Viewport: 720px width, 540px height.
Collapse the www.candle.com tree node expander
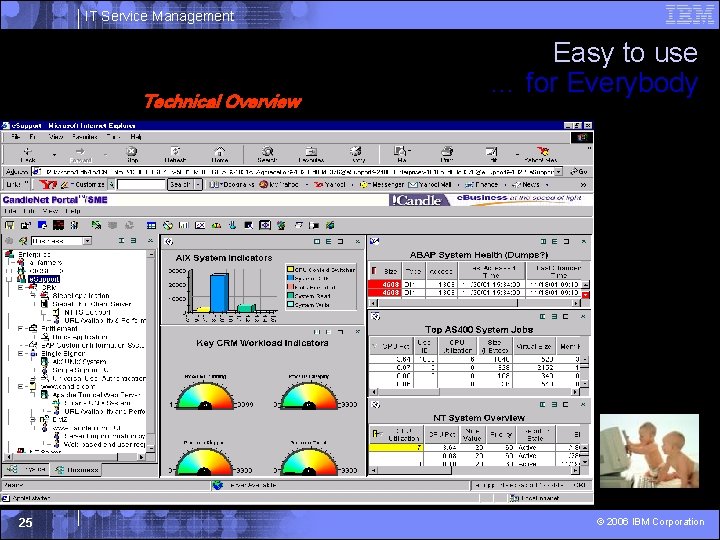coord(20,387)
